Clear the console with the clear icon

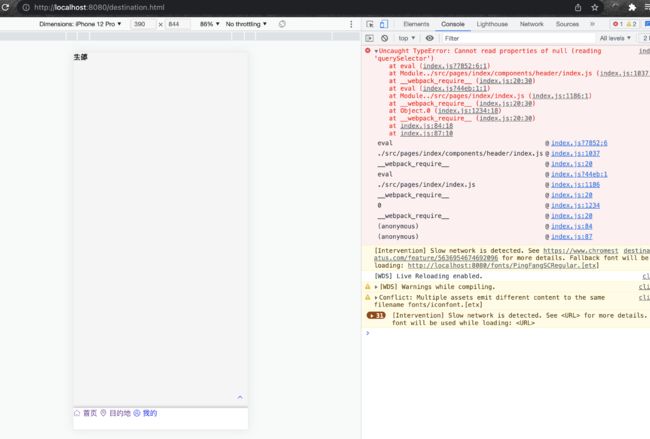[384, 38]
